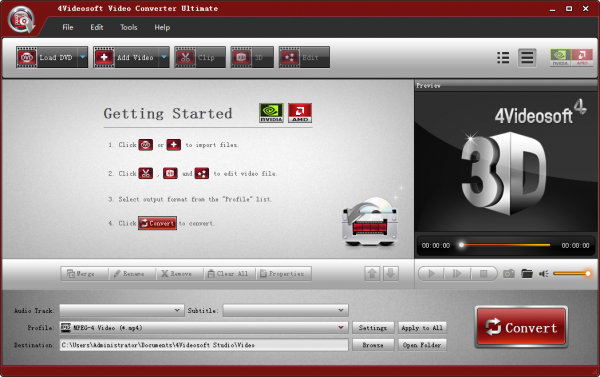Take a snapshot with the camera icon
This screenshot has width=600, height=377.
coord(509,274)
